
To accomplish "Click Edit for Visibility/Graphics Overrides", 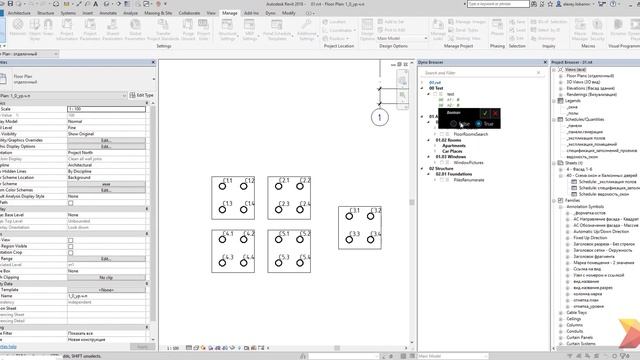I will (106, 140).
